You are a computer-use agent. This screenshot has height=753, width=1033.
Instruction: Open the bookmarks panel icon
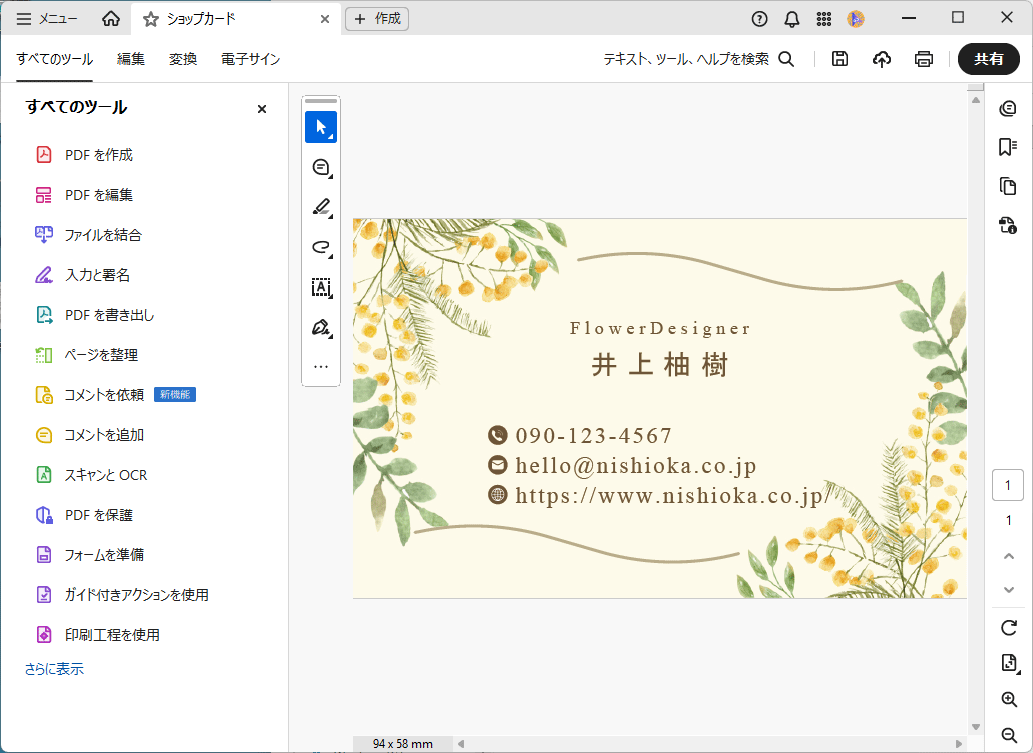click(1008, 148)
